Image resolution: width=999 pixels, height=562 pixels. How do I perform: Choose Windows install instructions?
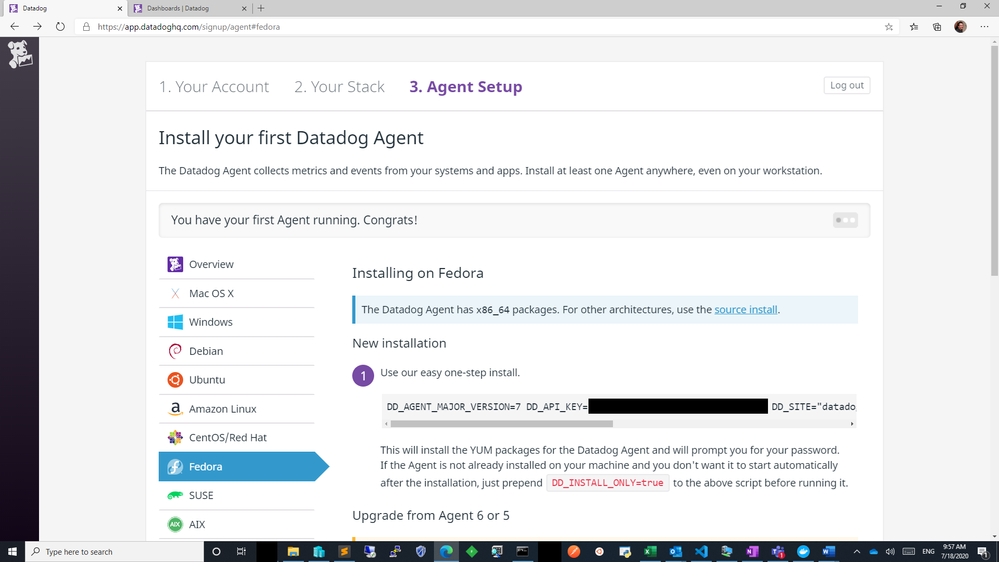click(x=236, y=322)
